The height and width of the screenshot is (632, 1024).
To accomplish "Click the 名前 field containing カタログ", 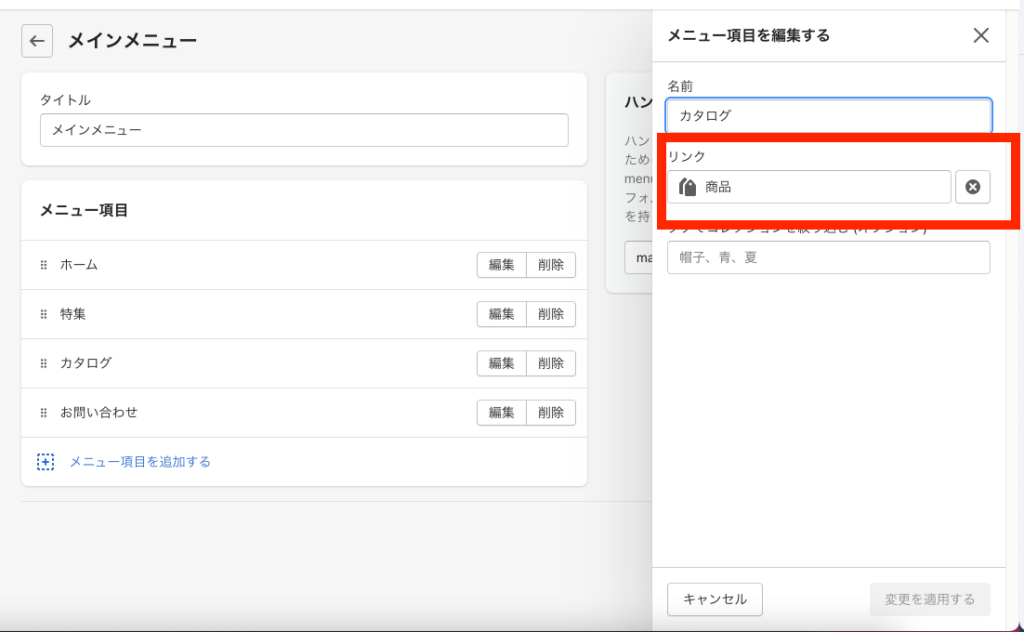I will point(828,115).
